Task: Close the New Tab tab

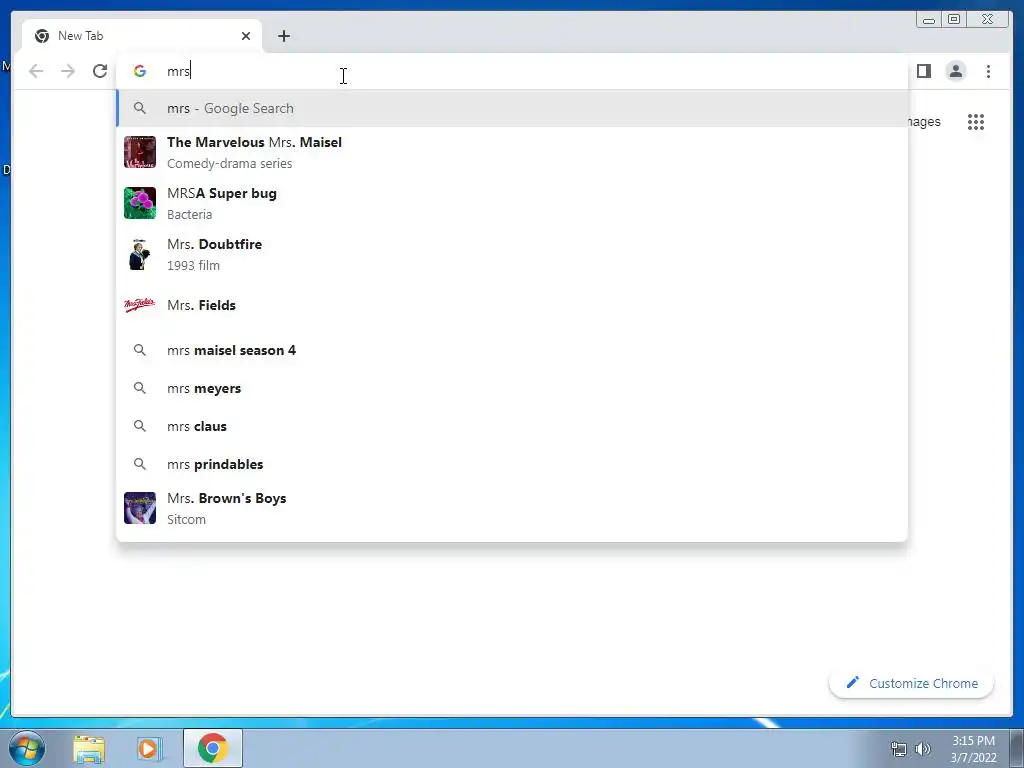Action: [x=246, y=36]
